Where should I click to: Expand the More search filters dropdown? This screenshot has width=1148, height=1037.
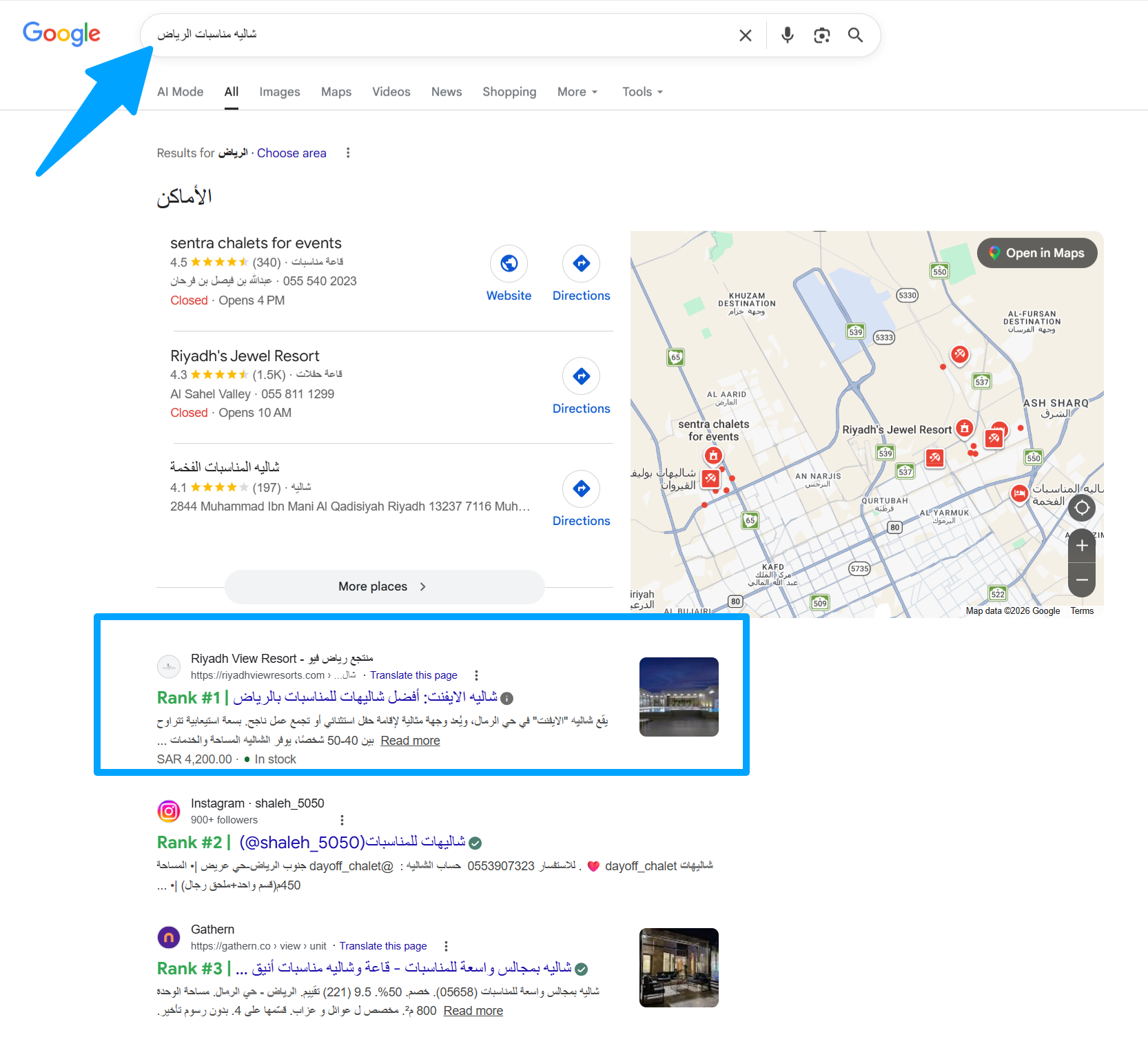pyautogui.click(x=577, y=92)
